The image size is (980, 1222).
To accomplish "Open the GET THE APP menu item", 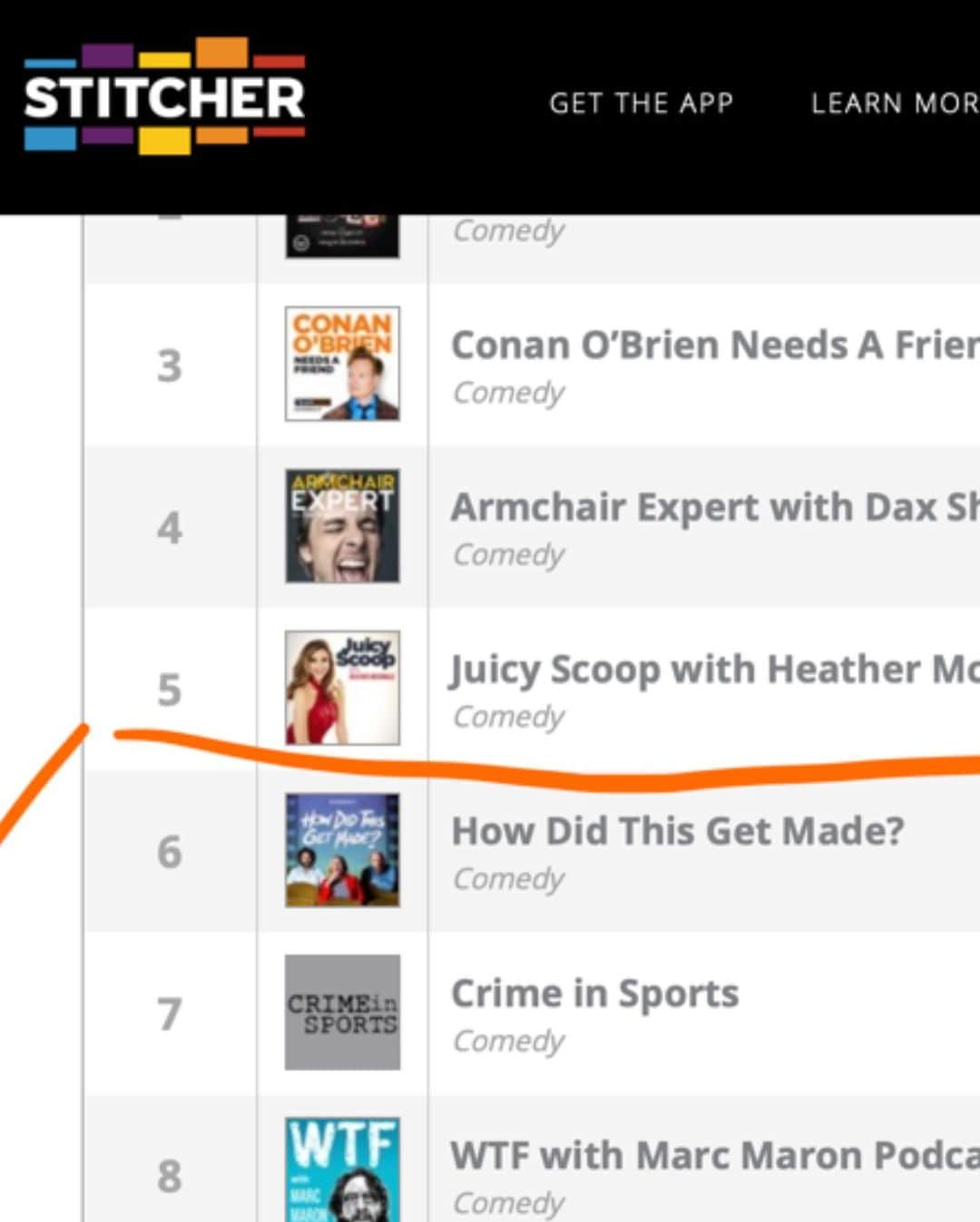I will (x=642, y=103).
